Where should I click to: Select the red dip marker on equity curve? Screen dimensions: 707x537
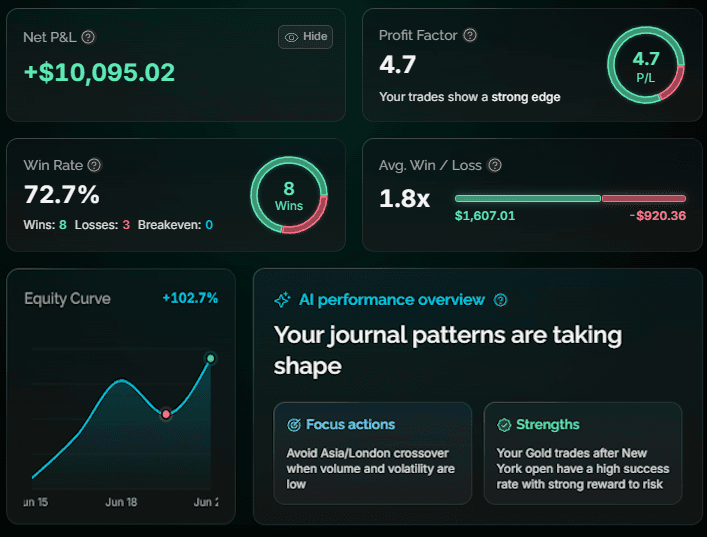(x=166, y=414)
